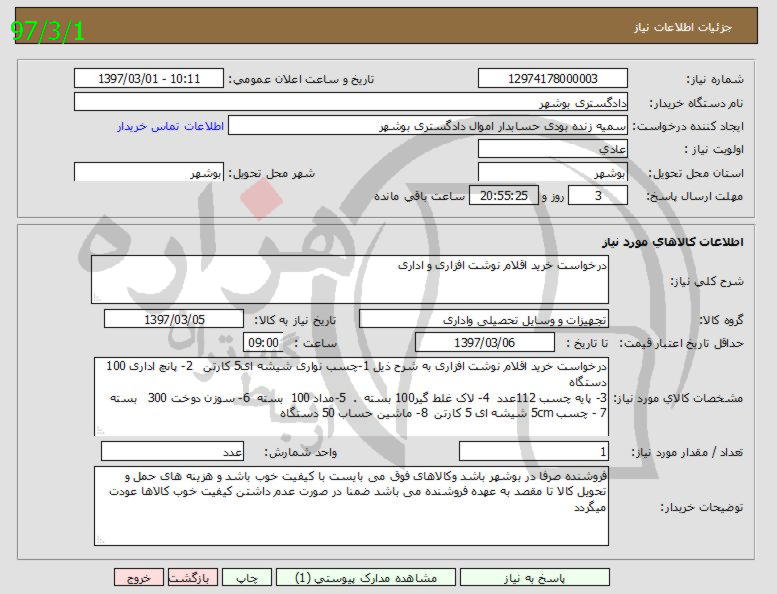Image resolution: width=777 pixels, height=594 pixels.
Task: Click the شرح کلی نیاز text area
Action: (x=350, y=279)
